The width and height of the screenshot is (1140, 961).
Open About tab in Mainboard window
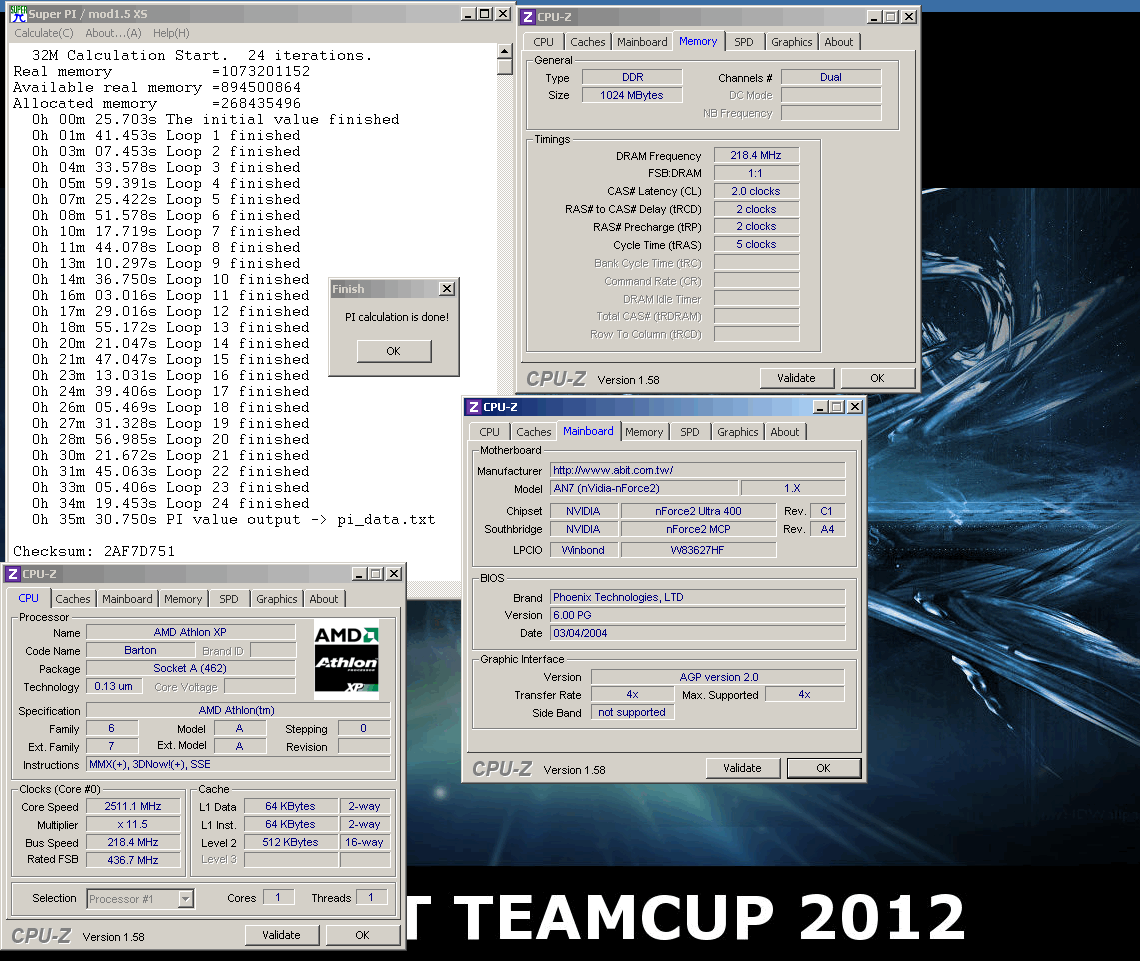pos(784,432)
